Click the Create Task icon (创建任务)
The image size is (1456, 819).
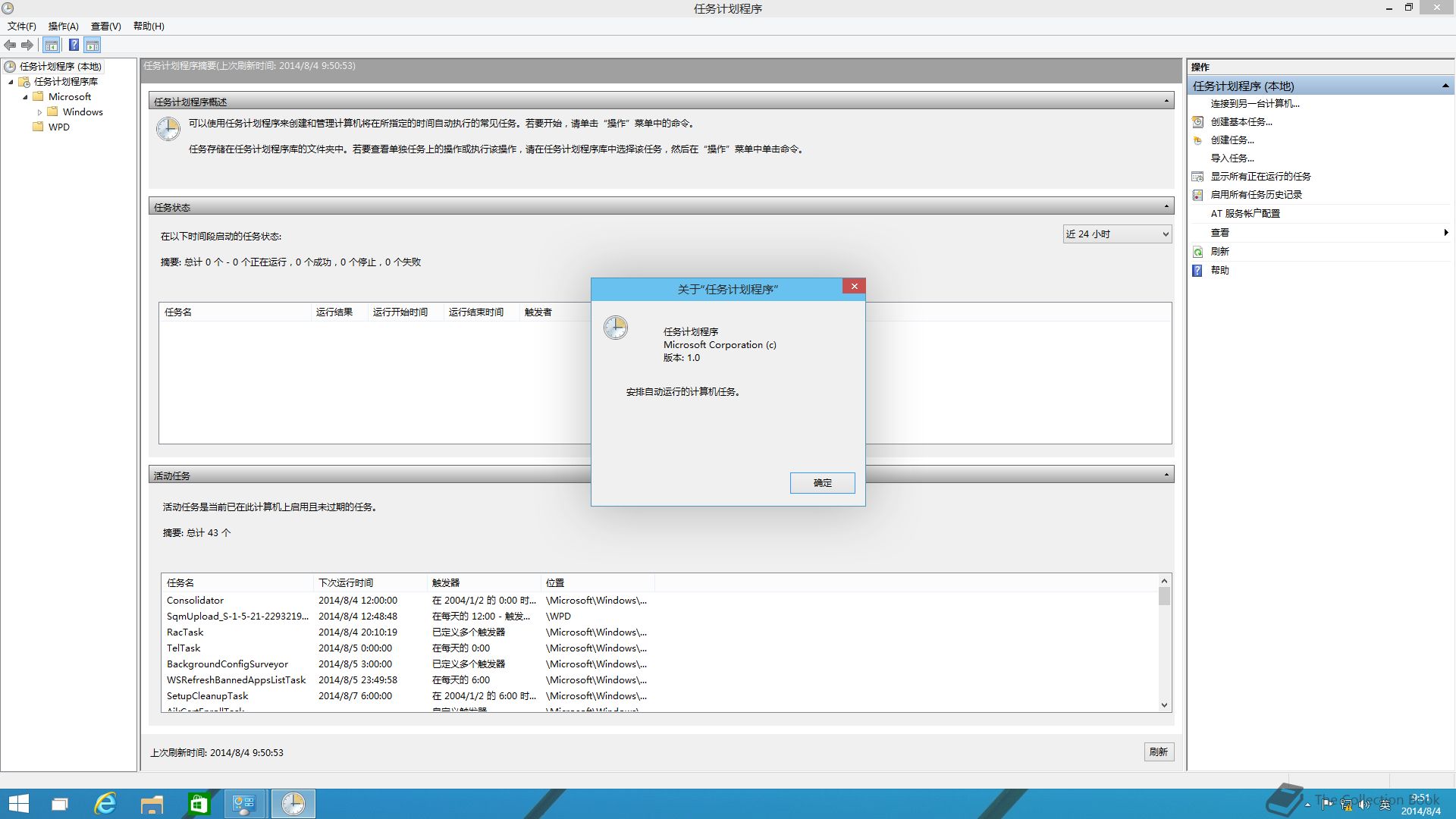[1198, 140]
